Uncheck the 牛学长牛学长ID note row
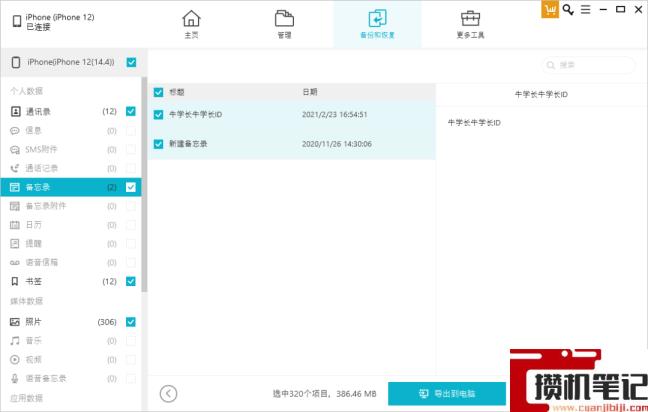Image resolution: width=648 pixels, height=412 pixels. [158, 114]
